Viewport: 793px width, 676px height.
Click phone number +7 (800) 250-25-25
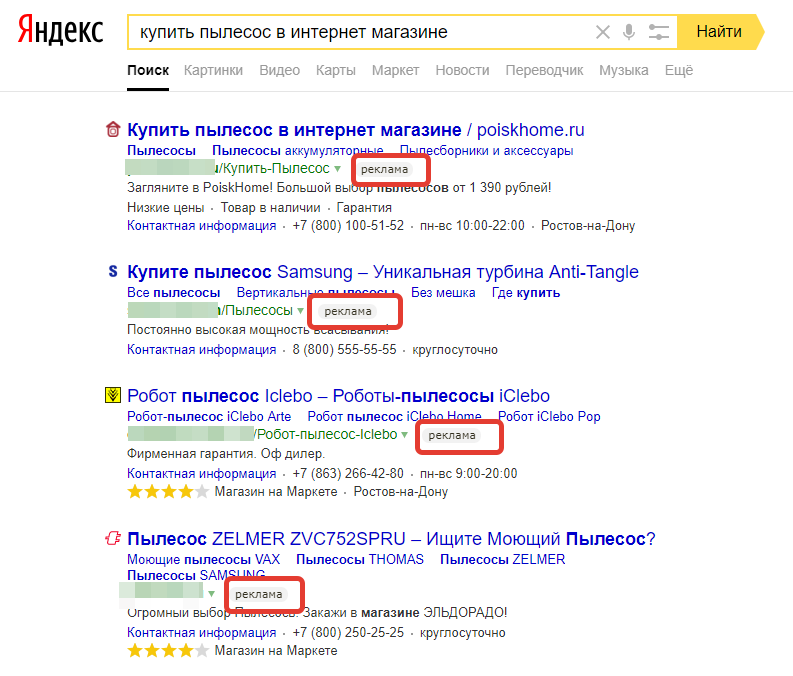(x=348, y=633)
